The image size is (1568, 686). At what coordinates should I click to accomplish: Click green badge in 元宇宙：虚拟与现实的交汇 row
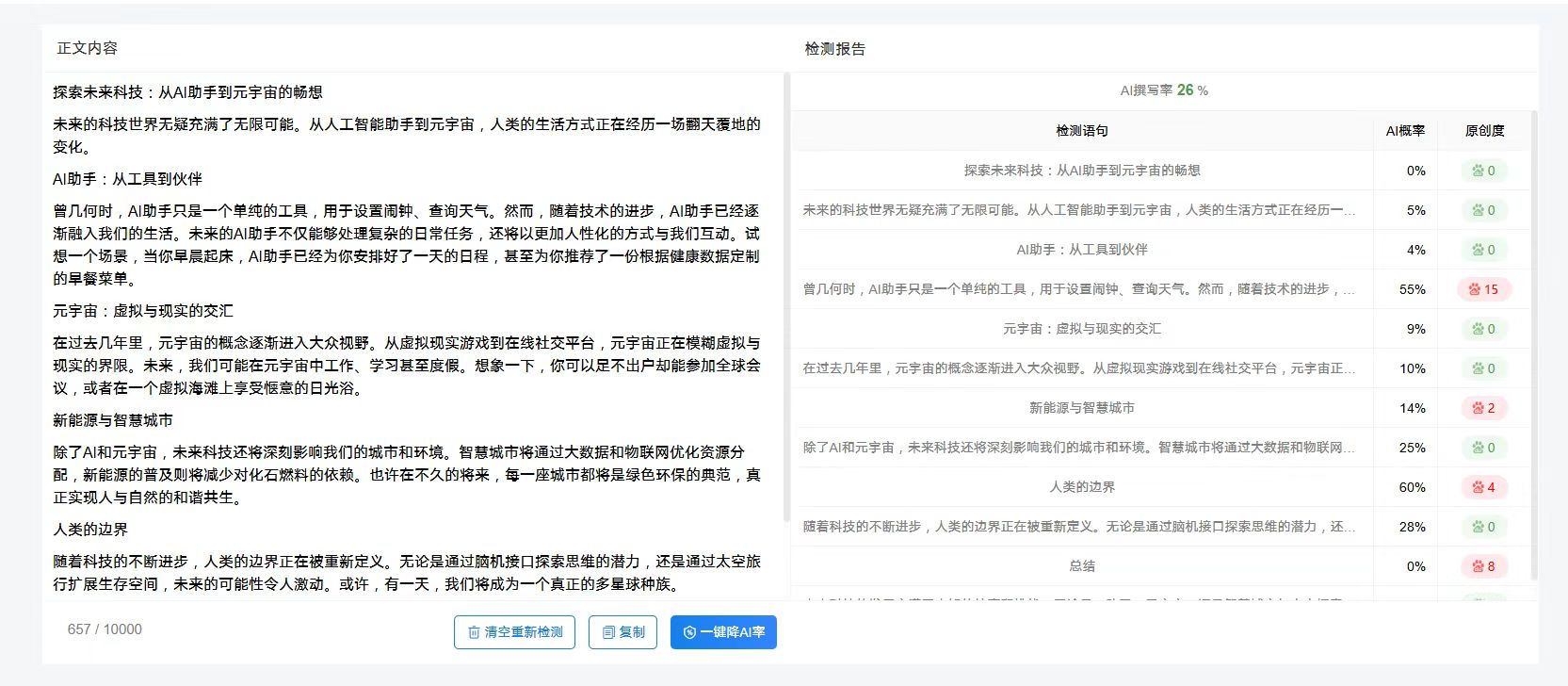[1483, 329]
